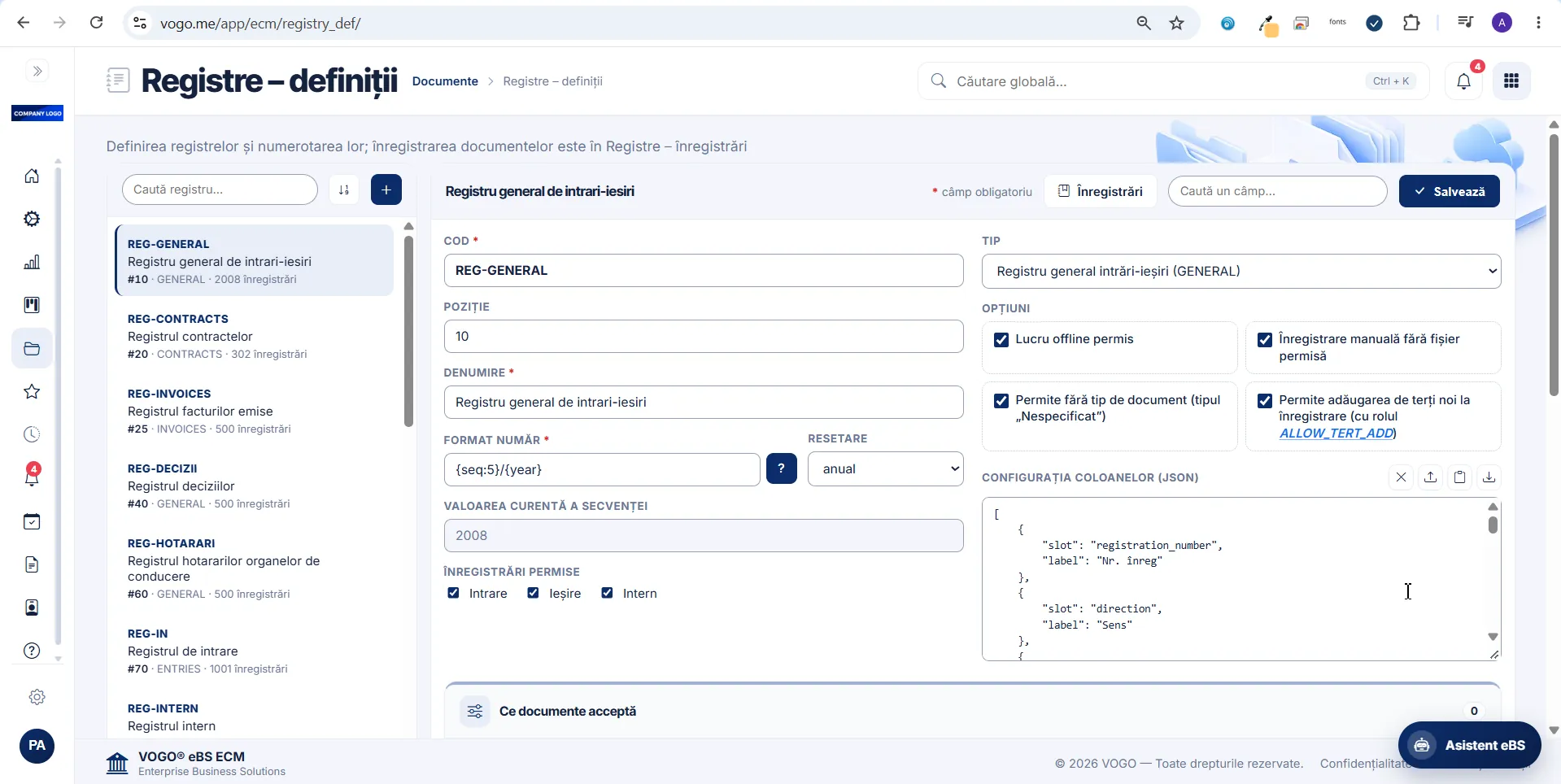The width and height of the screenshot is (1561, 784).
Task: Paste JSON configuration from clipboard
Action: (1459, 477)
